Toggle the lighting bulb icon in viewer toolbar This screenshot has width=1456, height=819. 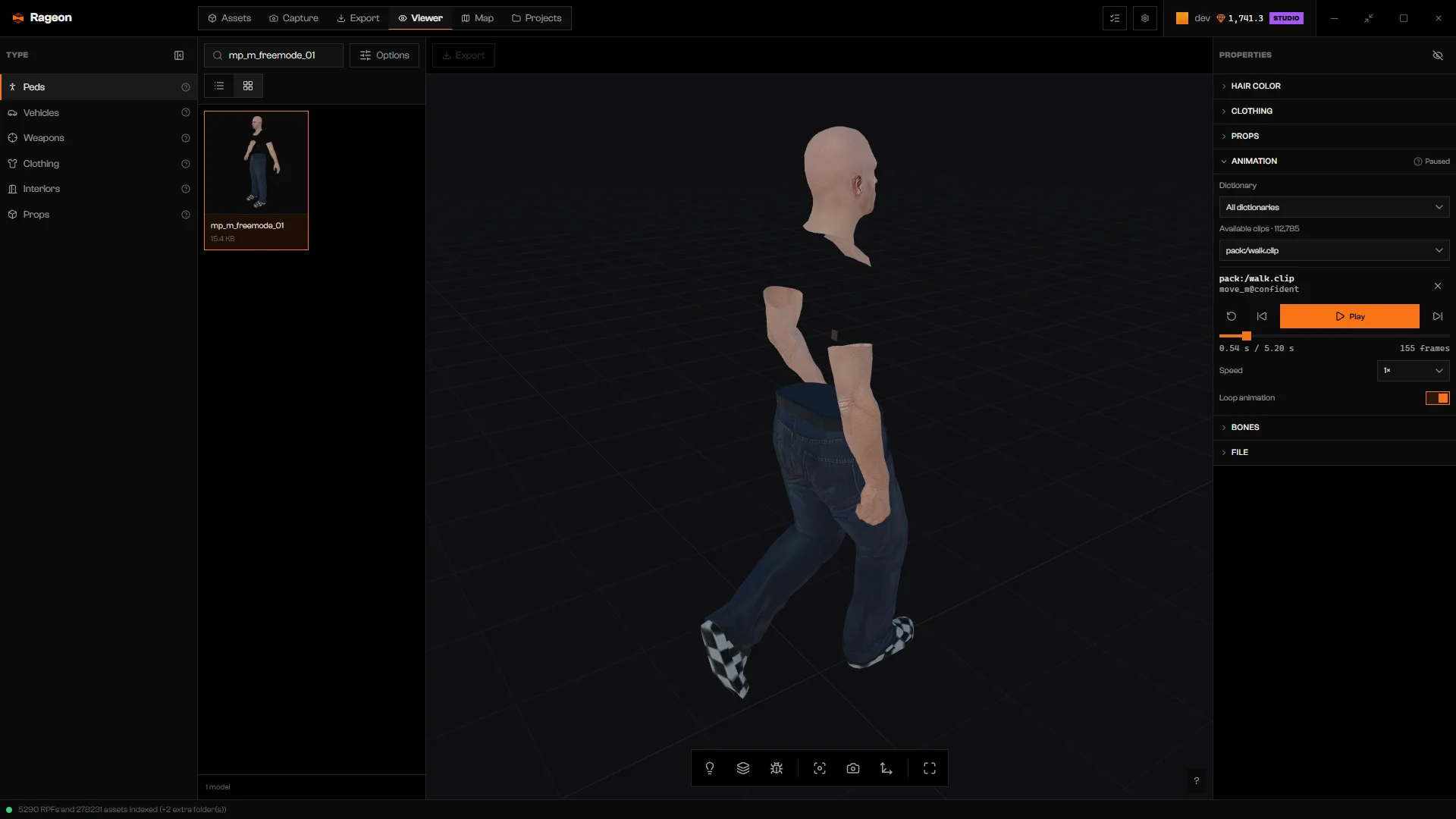(710, 768)
